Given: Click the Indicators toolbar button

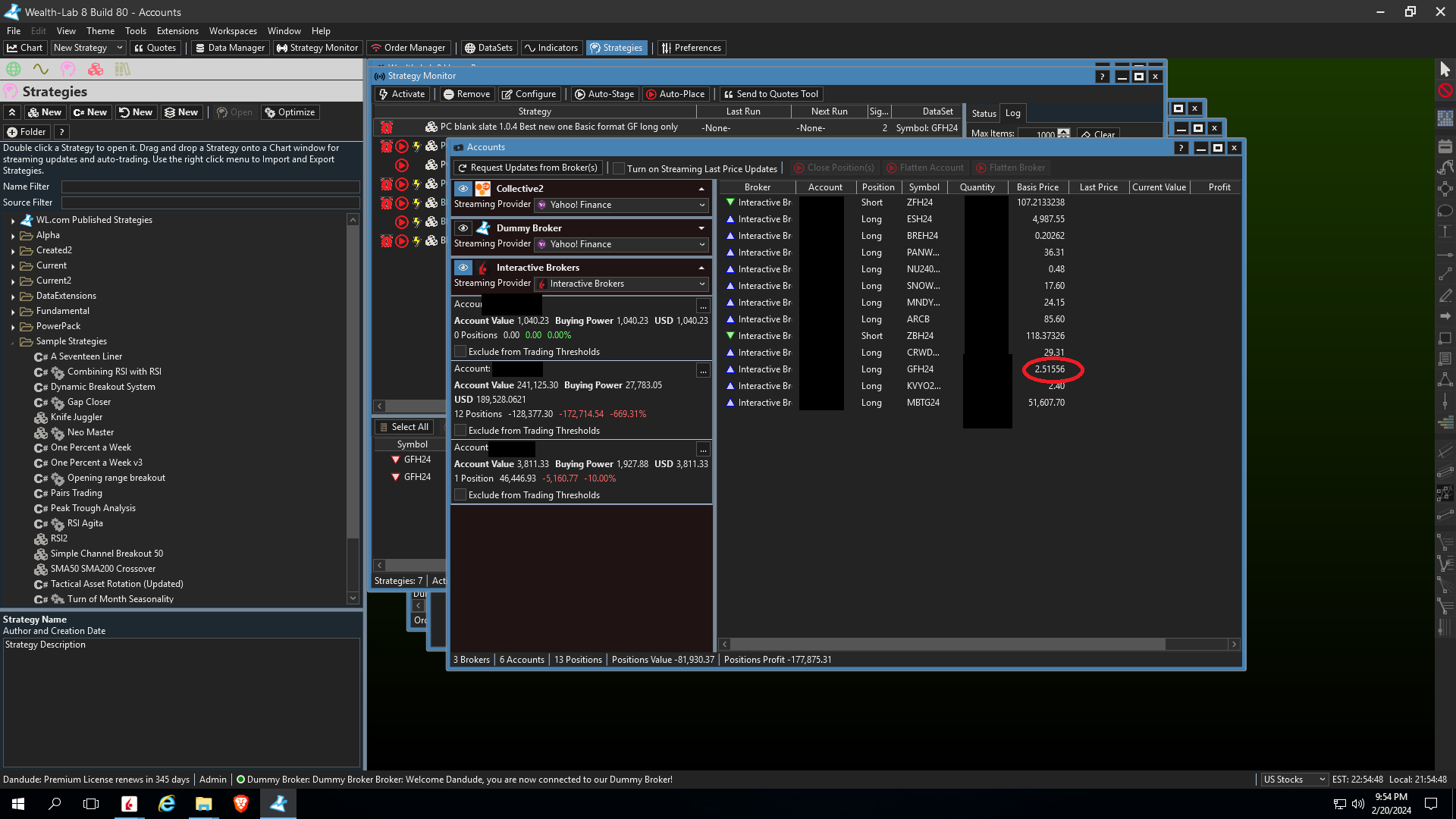Looking at the screenshot, I should click(551, 48).
